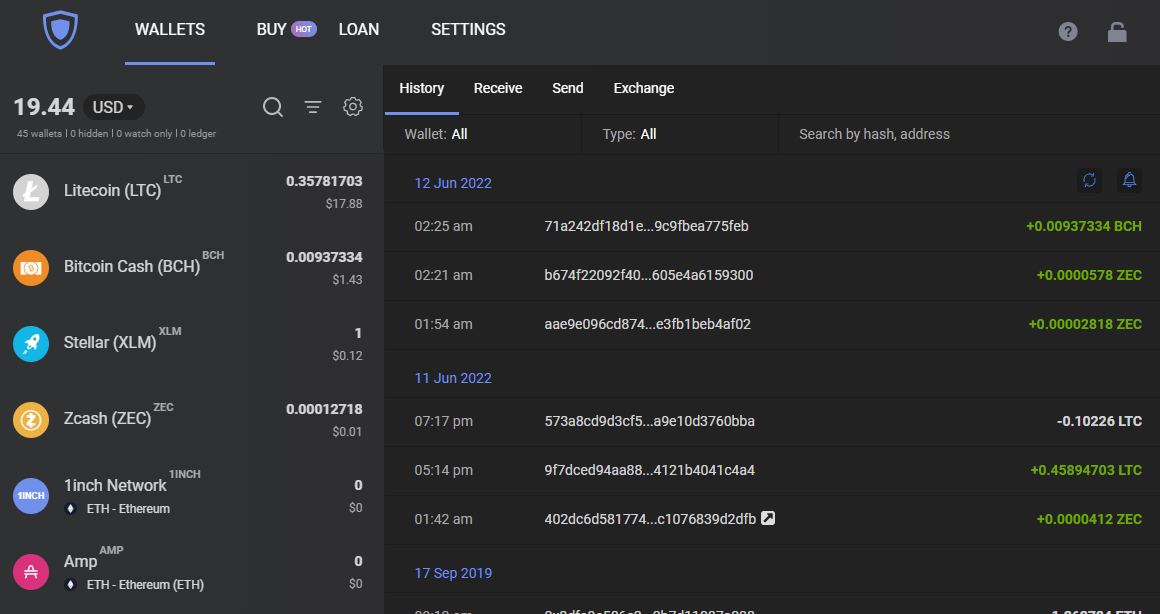Click the +0.45894703 LTC amount

(x=1086, y=470)
